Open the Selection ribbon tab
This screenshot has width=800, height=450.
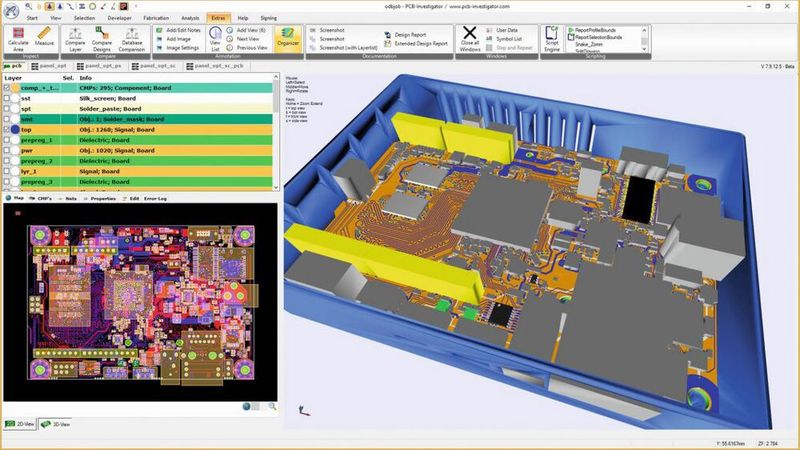click(84, 18)
